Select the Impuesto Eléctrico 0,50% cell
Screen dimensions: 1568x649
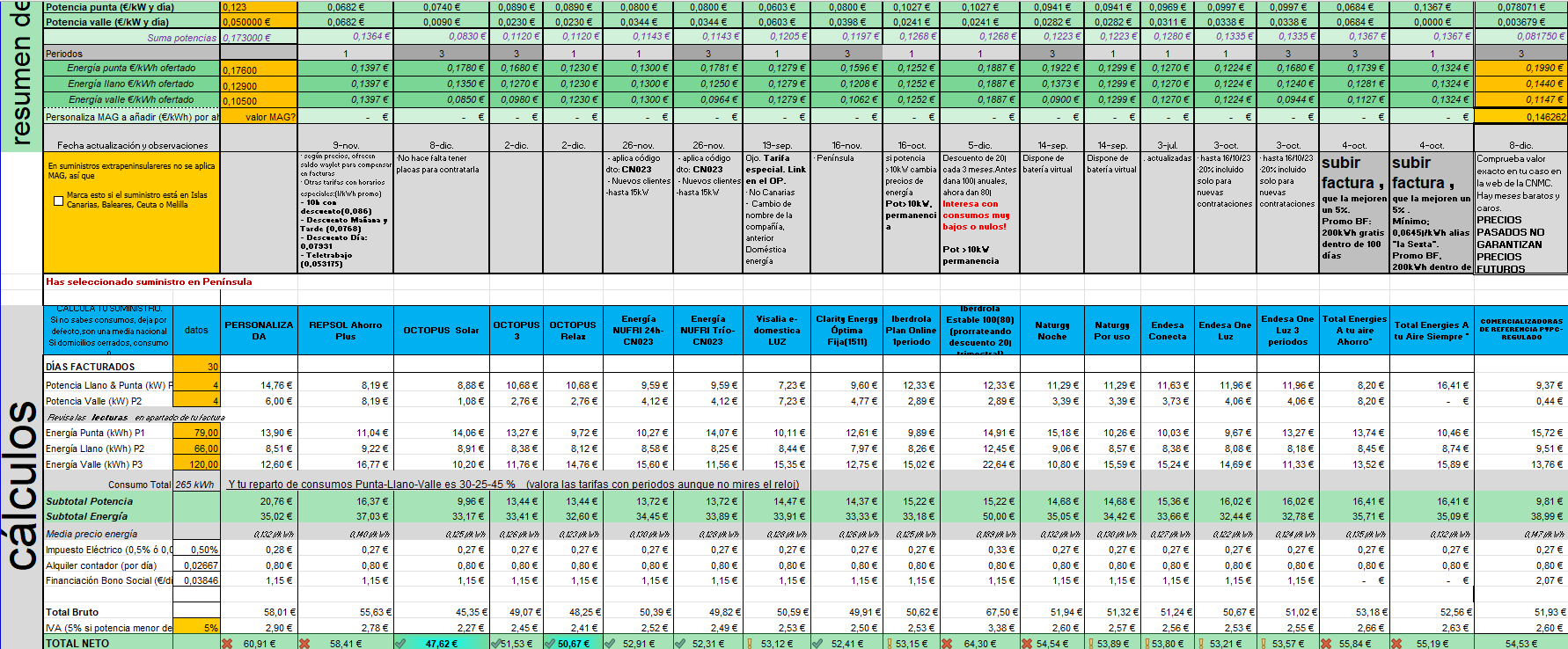[x=196, y=550]
